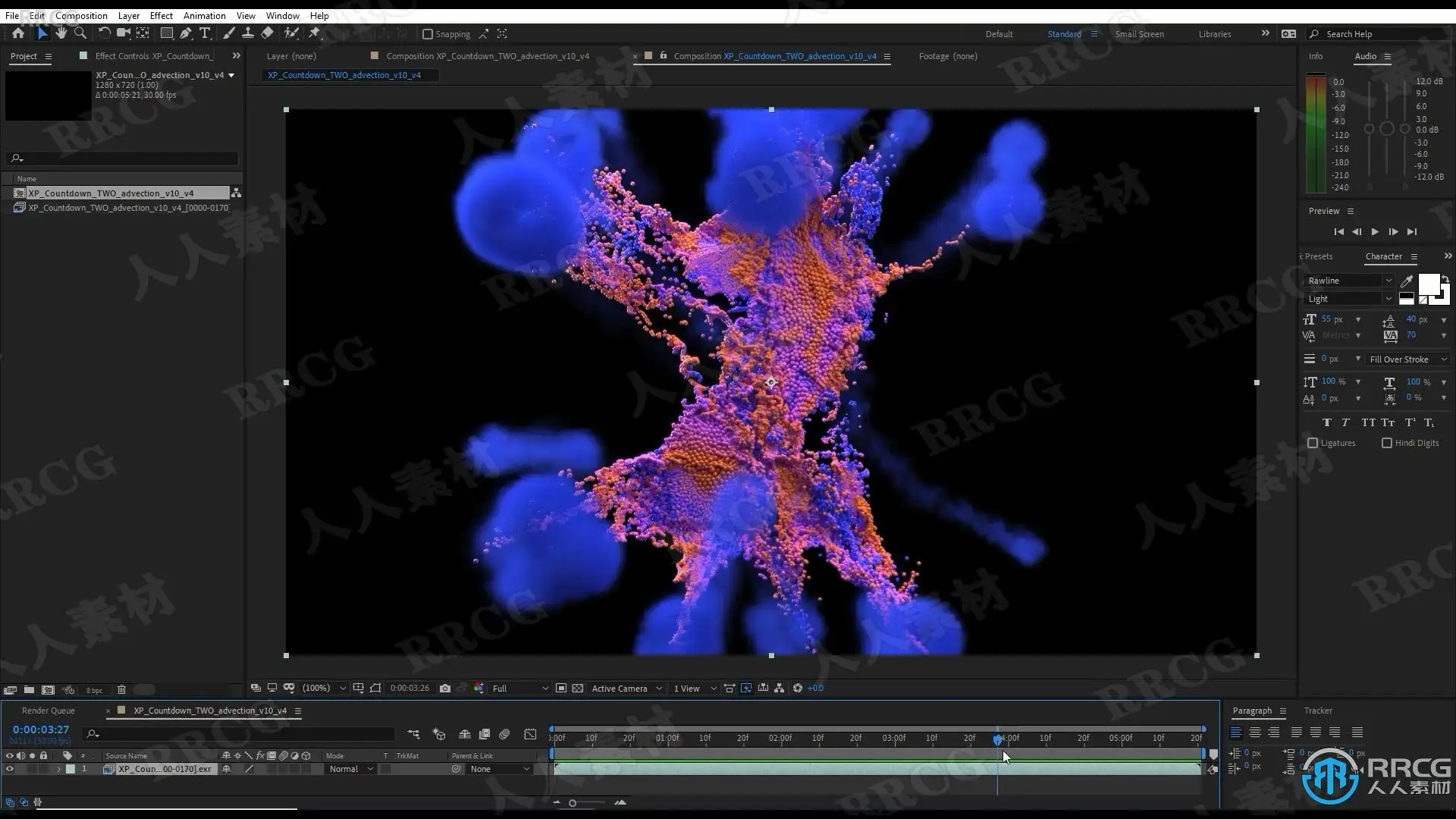Choose the Rectangle shape tool
Screen dimensions: 1456x819
[x=166, y=33]
